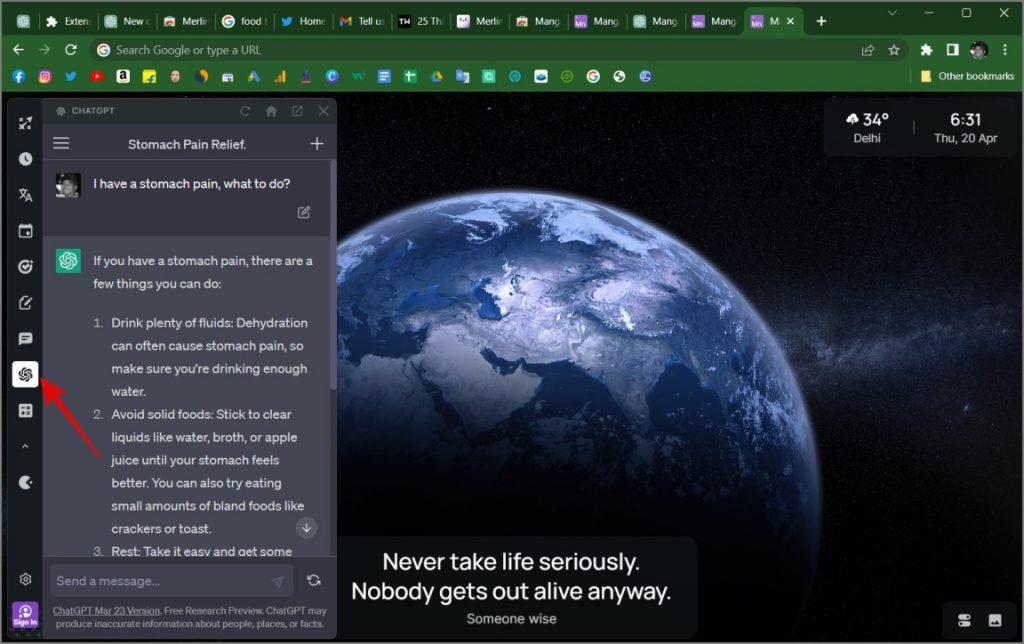Viewport: 1024px width, 644px height.
Task: Click the 'Drink plenty of fluids' list item
Action: (209, 357)
